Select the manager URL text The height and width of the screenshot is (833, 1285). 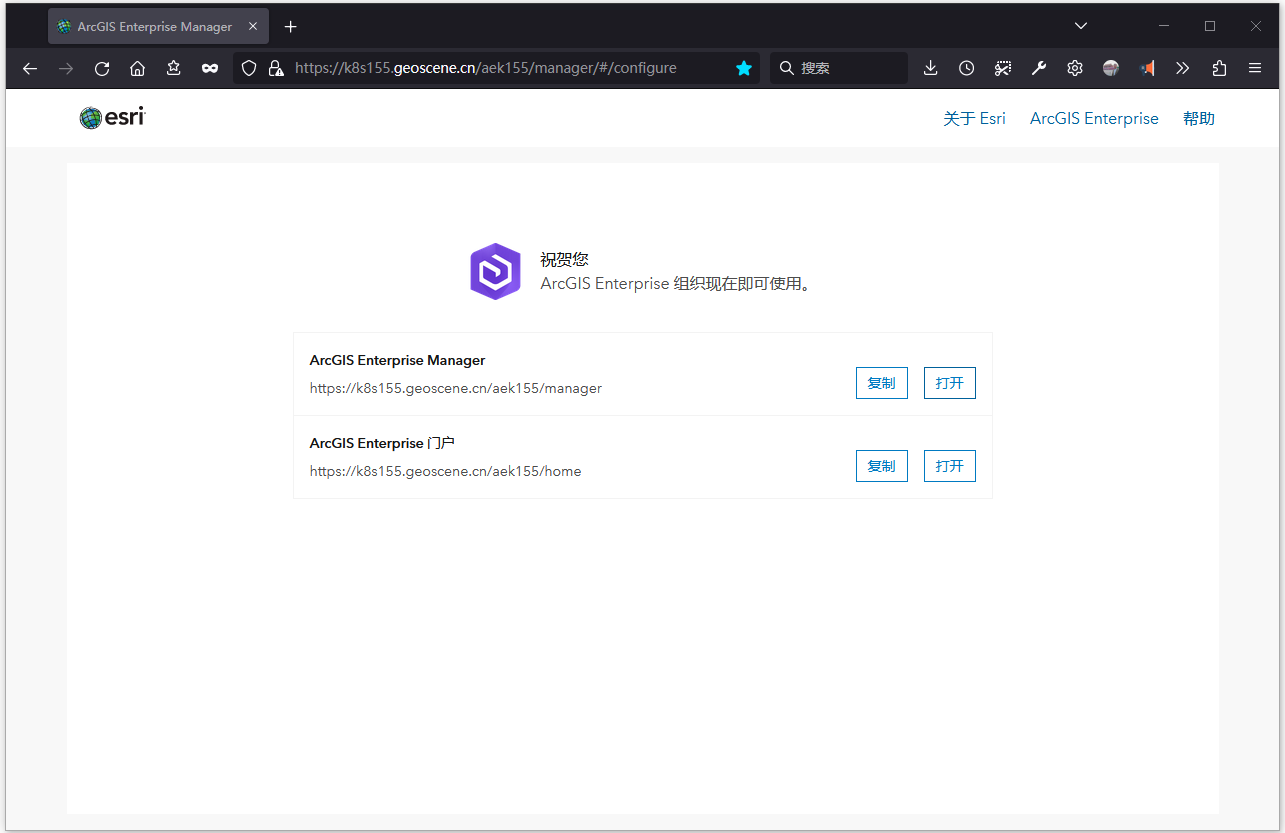(x=456, y=388)
